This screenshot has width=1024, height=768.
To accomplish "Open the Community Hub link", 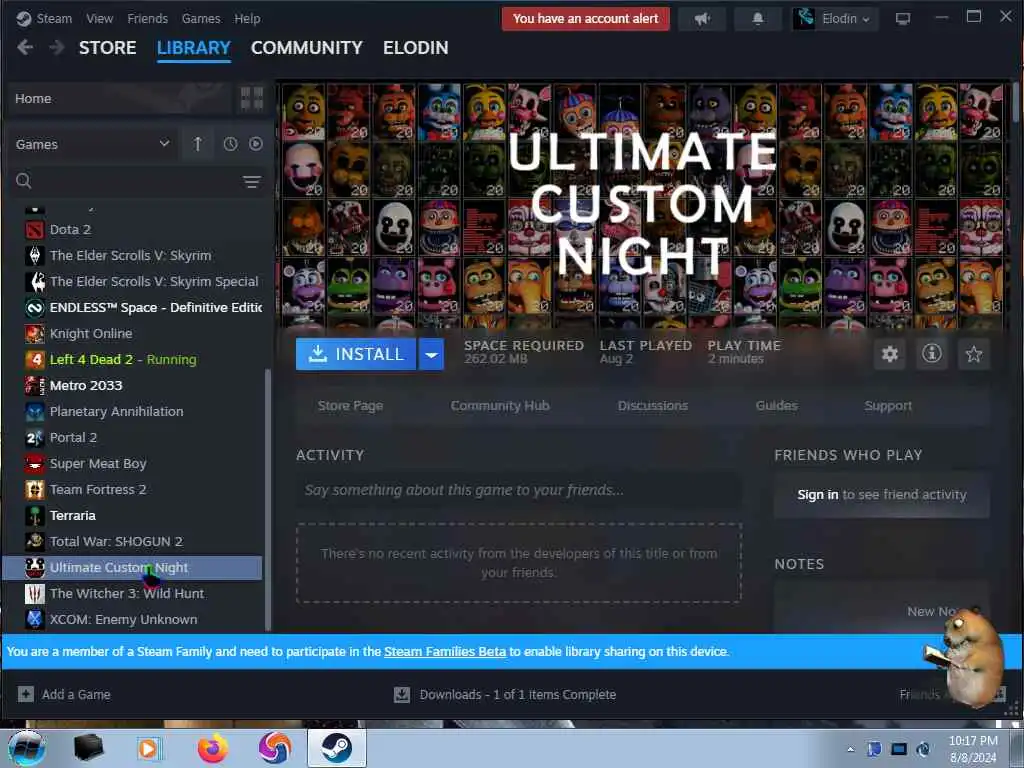I will click(x=500, y=406).
